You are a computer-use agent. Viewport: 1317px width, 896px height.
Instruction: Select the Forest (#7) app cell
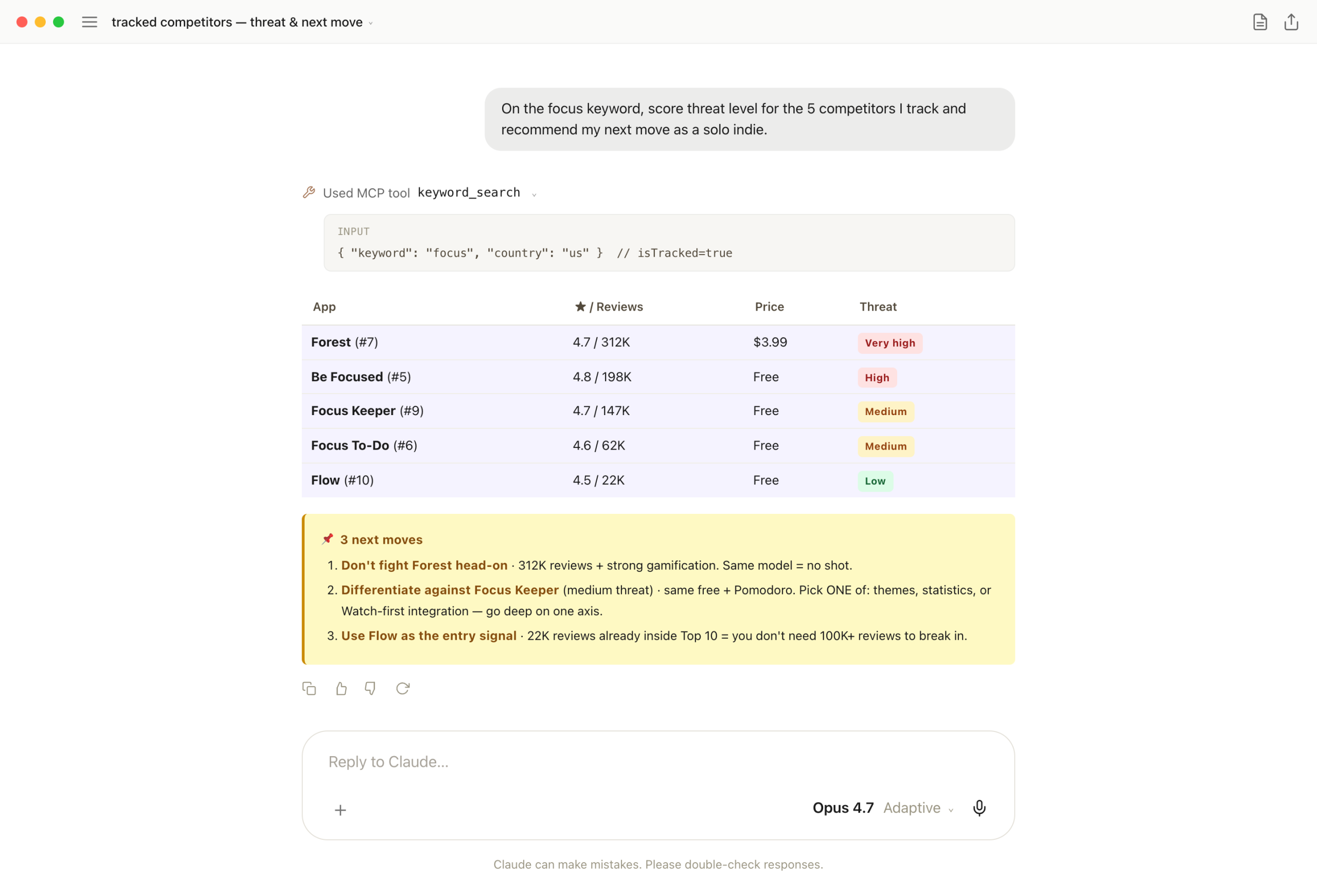coord(345,343)
